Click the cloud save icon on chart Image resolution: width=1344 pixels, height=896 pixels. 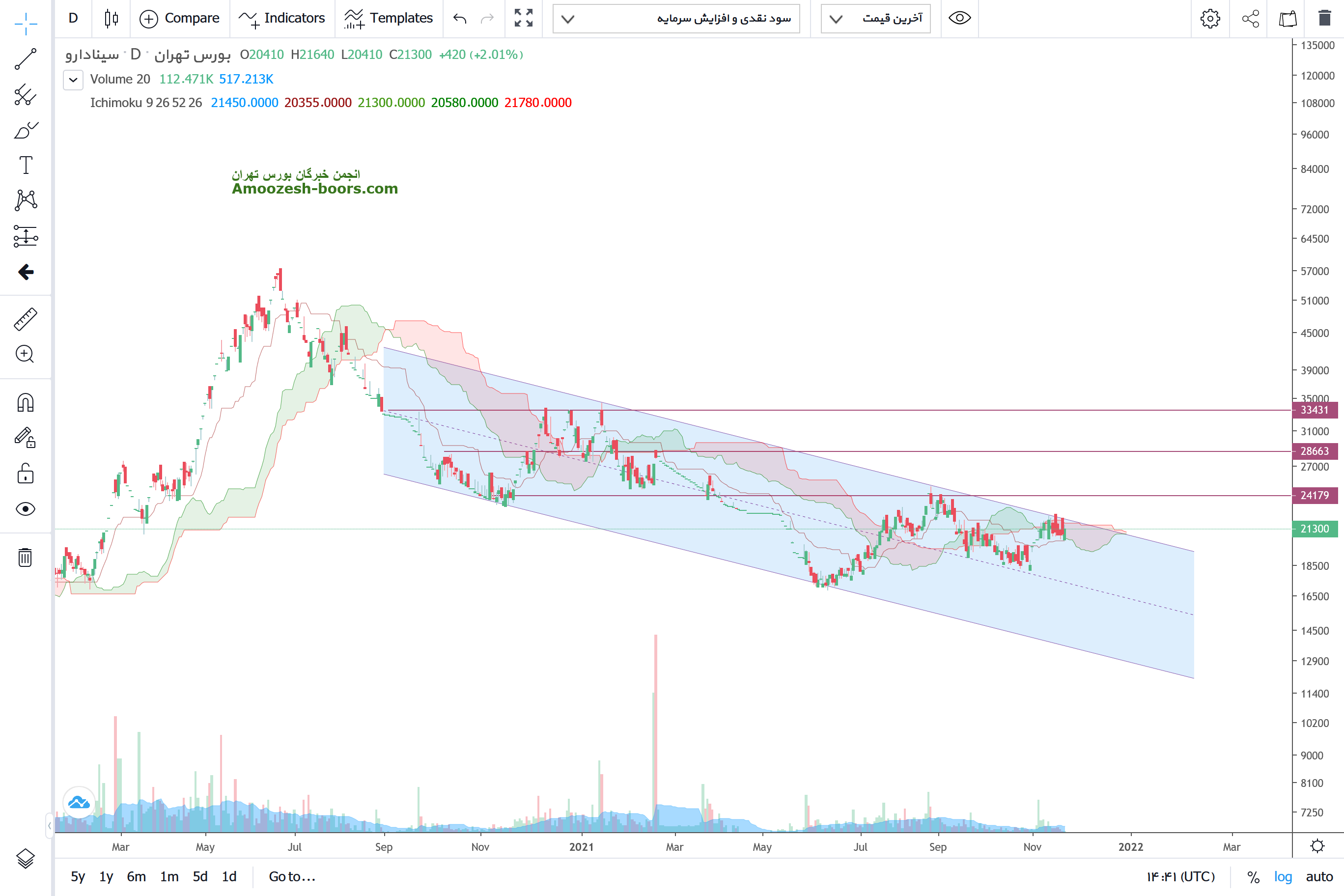tap(79, 803)
